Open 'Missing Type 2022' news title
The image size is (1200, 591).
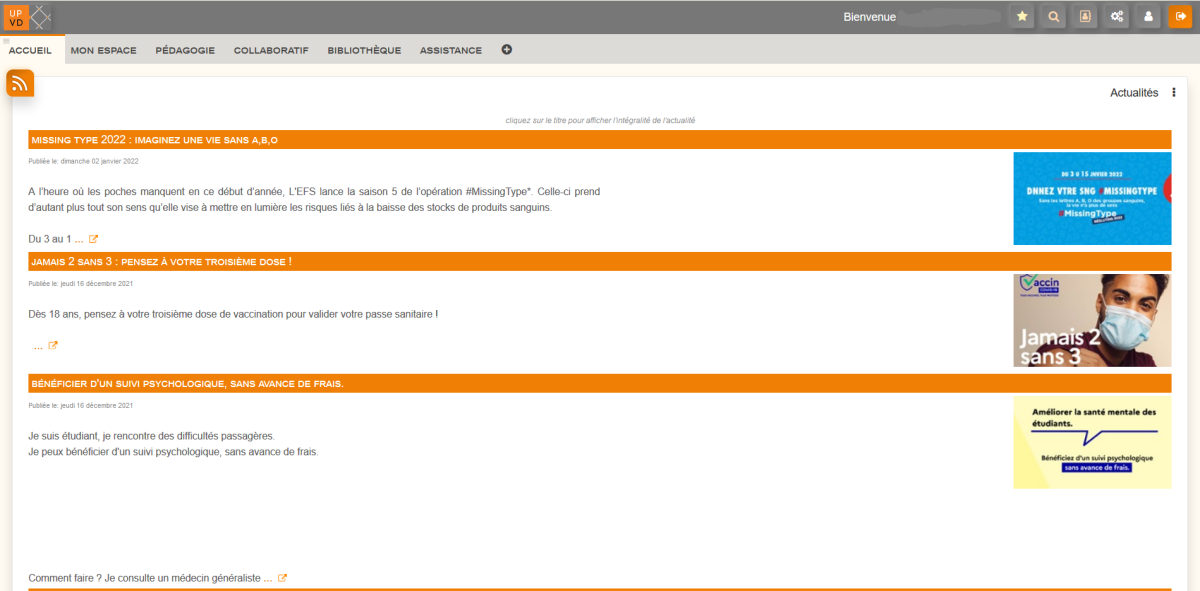point(154,140)
